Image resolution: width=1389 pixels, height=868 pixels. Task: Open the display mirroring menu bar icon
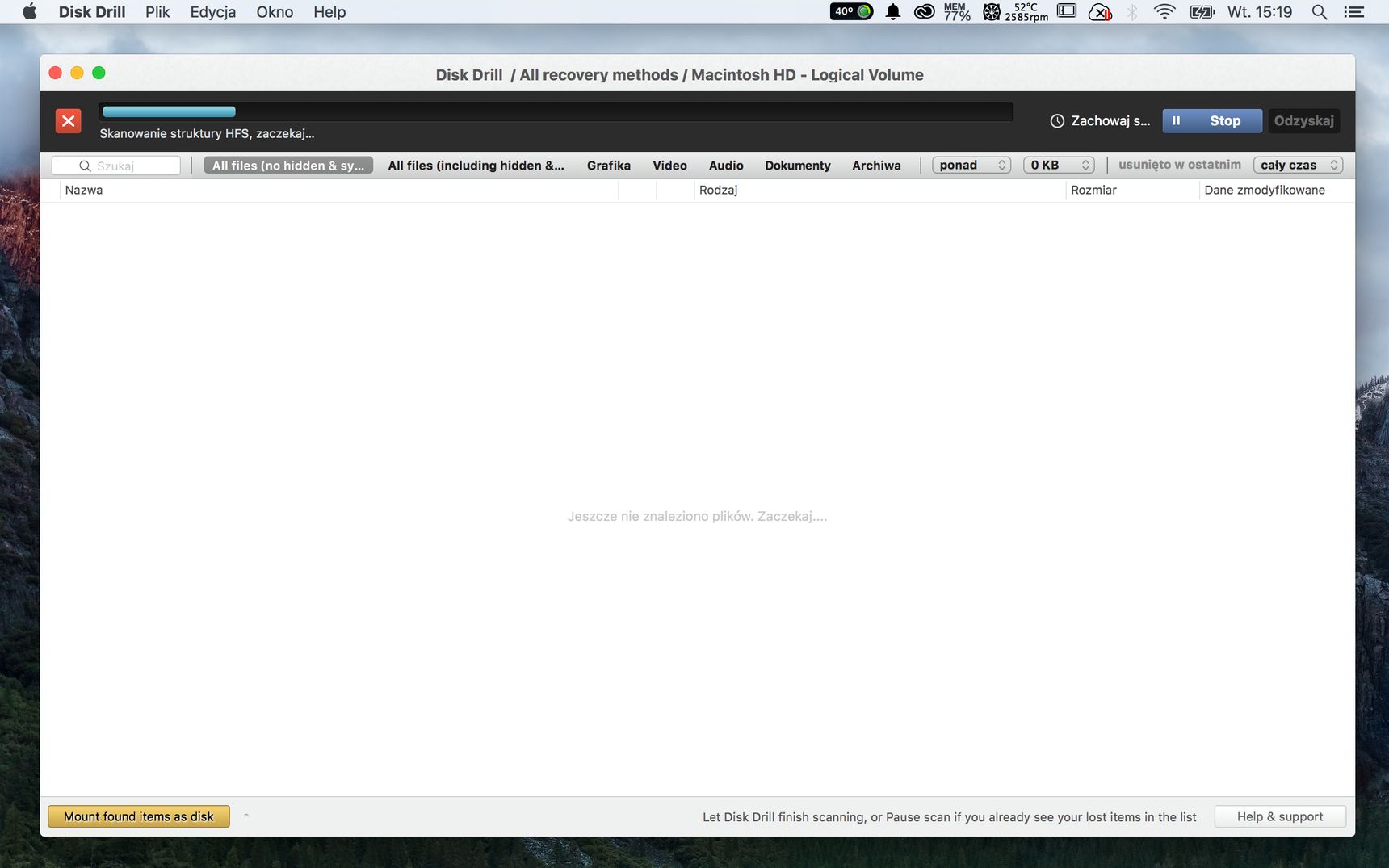pos(1067,11)
